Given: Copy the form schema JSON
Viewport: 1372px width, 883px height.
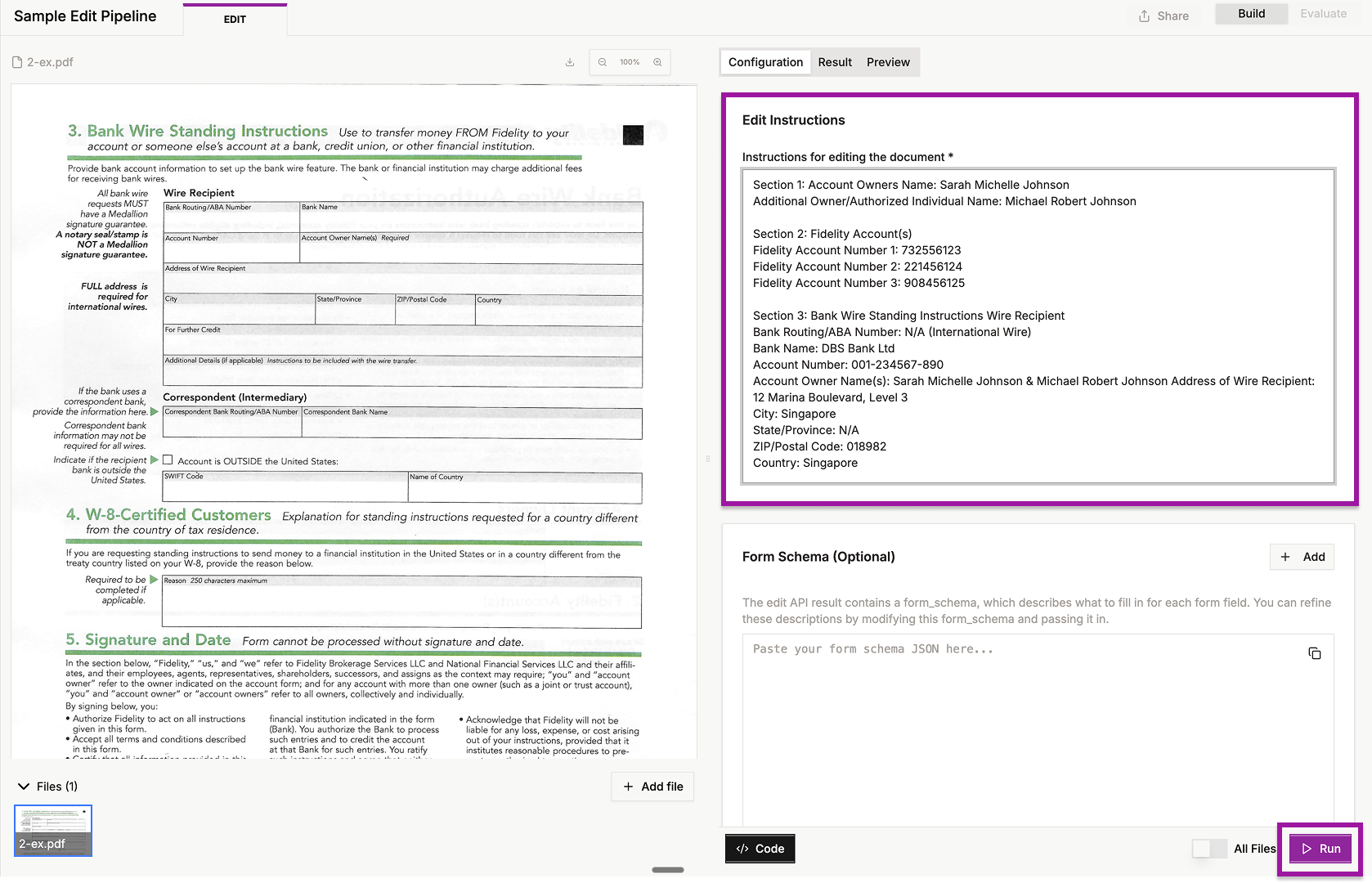Looking at the screenshot, I should tap(1315, 653).
